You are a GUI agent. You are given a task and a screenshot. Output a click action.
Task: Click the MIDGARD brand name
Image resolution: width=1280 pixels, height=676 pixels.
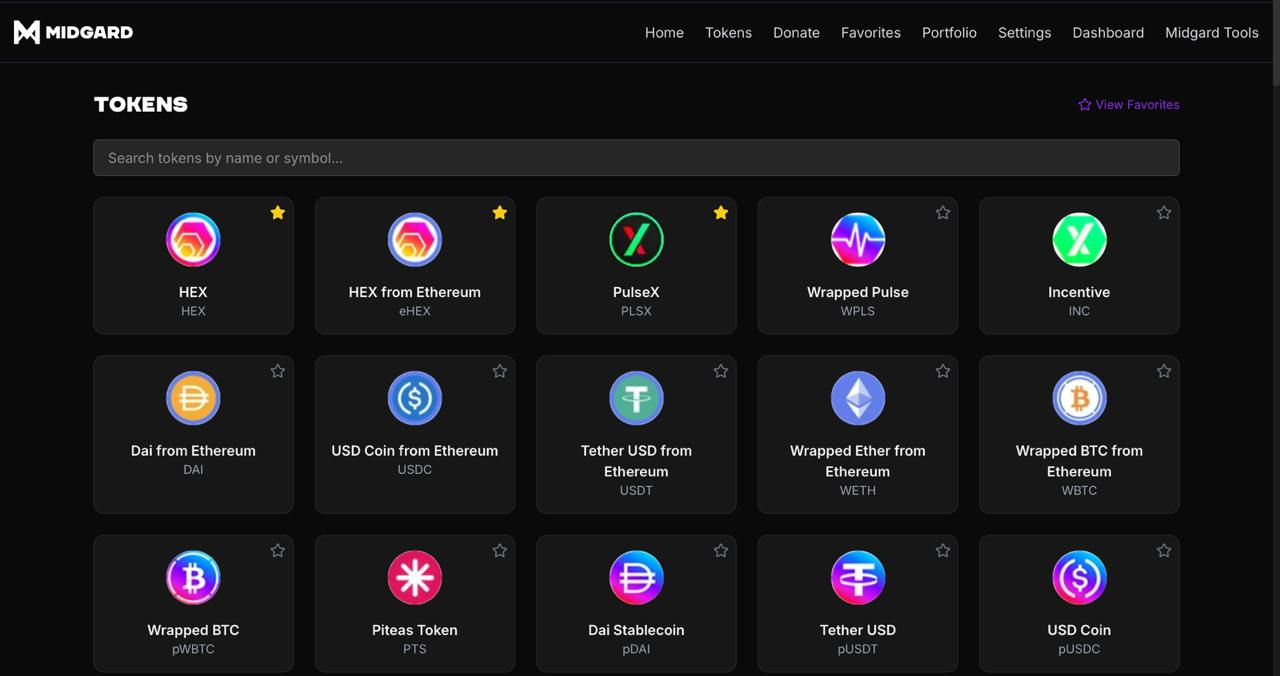pyautogui.click(x=89, y=32)
